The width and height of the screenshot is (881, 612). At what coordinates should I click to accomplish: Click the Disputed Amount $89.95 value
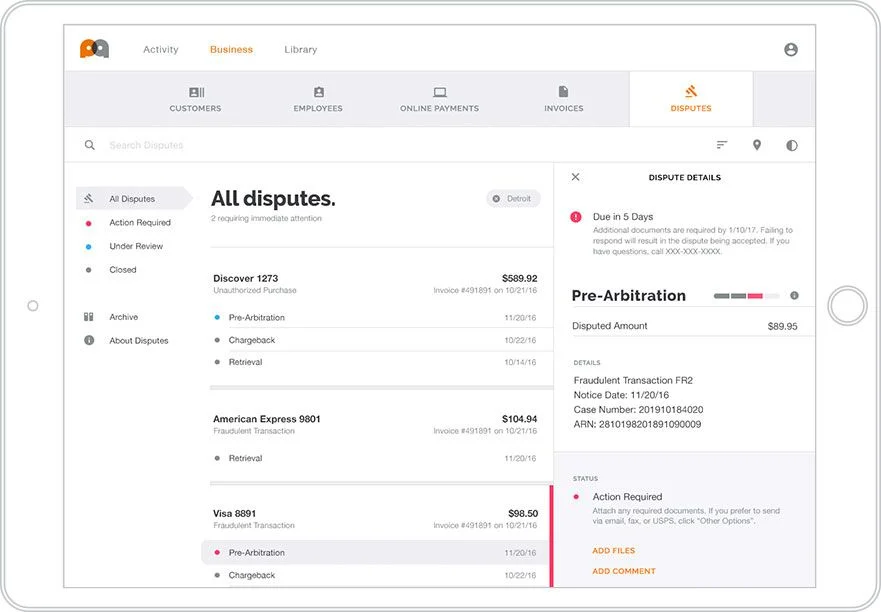tap(782, 326)
